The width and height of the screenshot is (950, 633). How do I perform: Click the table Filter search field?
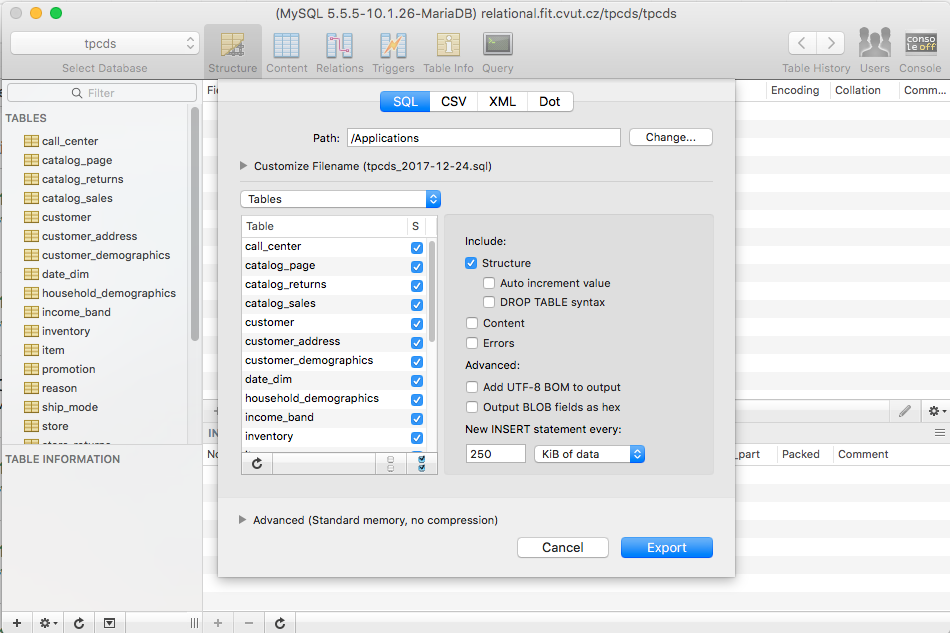[x=102, y=93]
